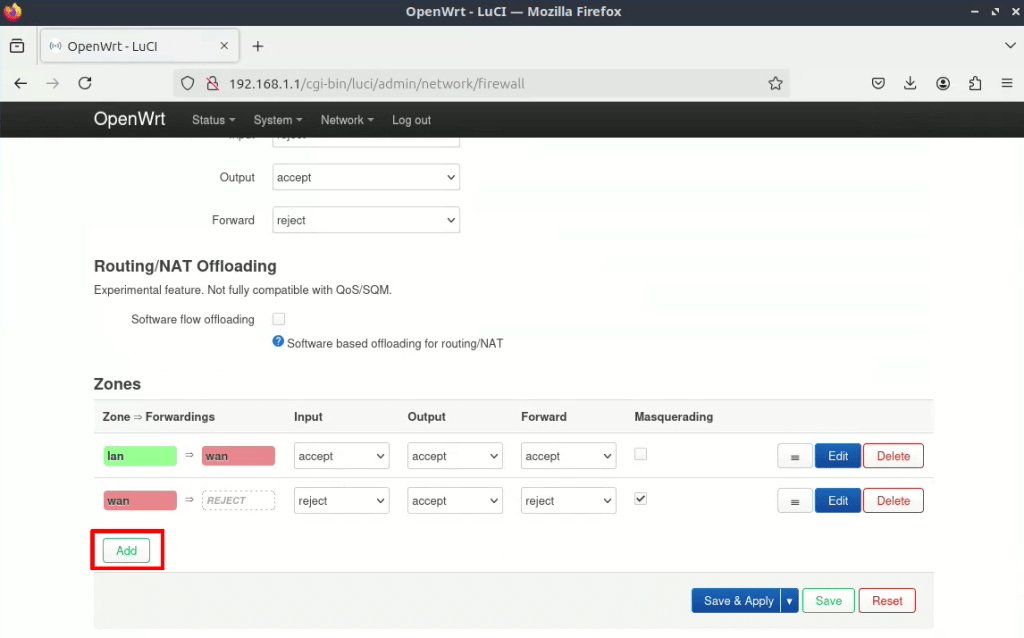The width and height of the screenshot is (1024, 638).
Task: Click the Zone ⇒ Forwardings column header
Action: [x=159, y=417]
